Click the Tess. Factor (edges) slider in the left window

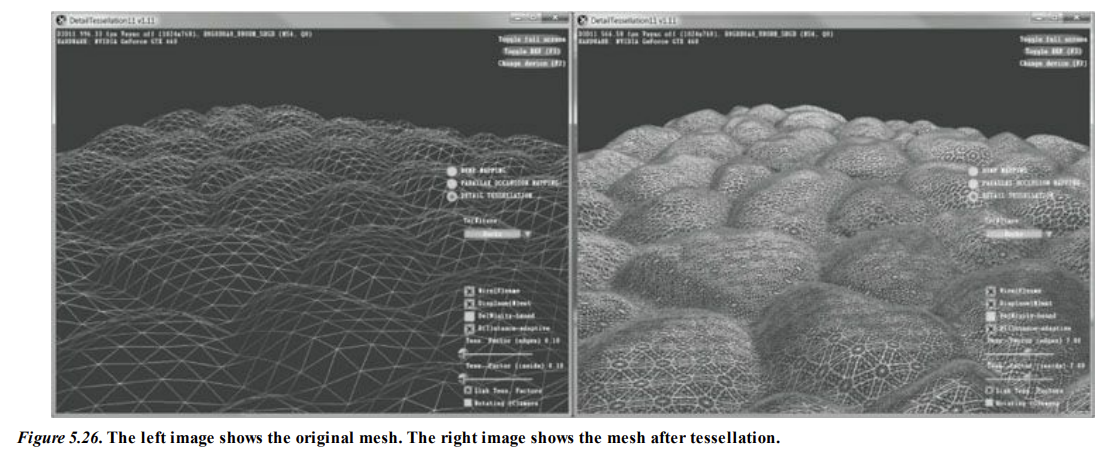pos(497,353)
